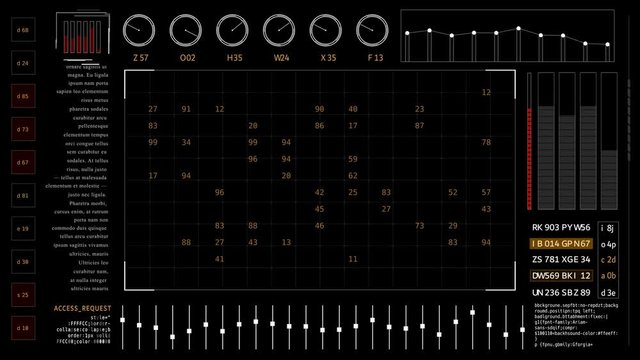Click the d 81 button
This screenshot has height=360, width=640.
pyautogui.click(x=23, y=196)
